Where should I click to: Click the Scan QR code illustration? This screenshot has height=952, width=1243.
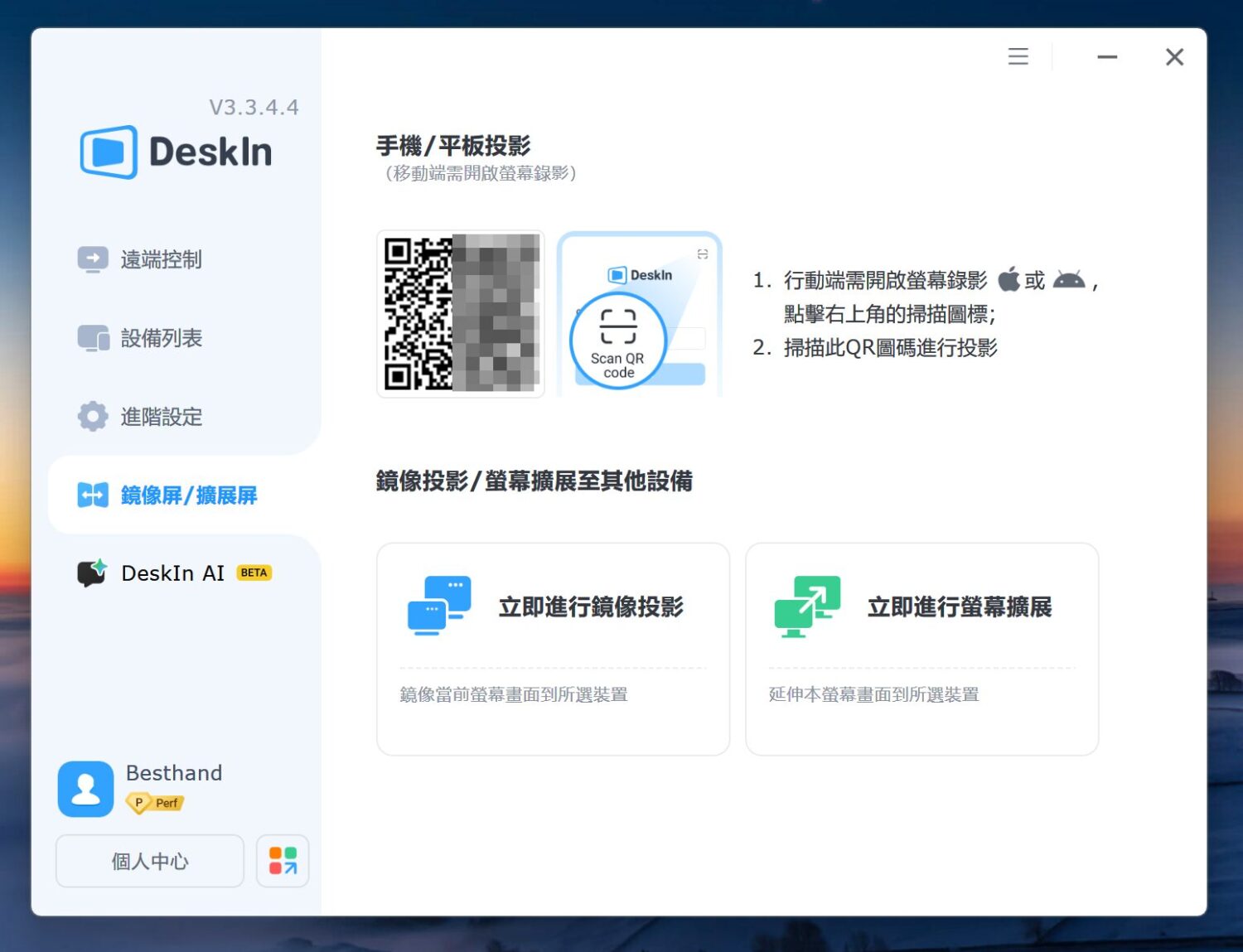pos(639,314)
